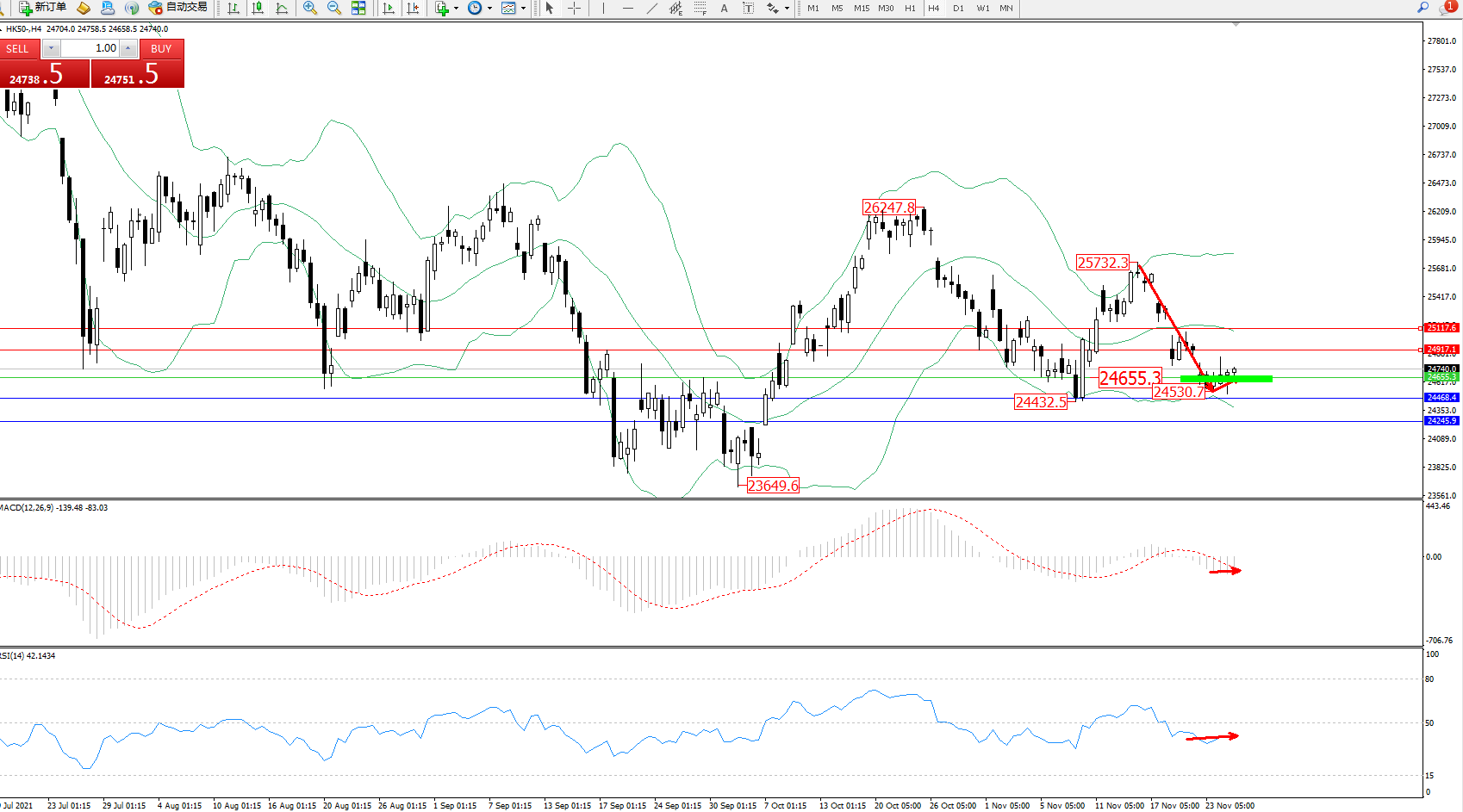
Task: Click the lot volume input field
Action: coord(90,48)
